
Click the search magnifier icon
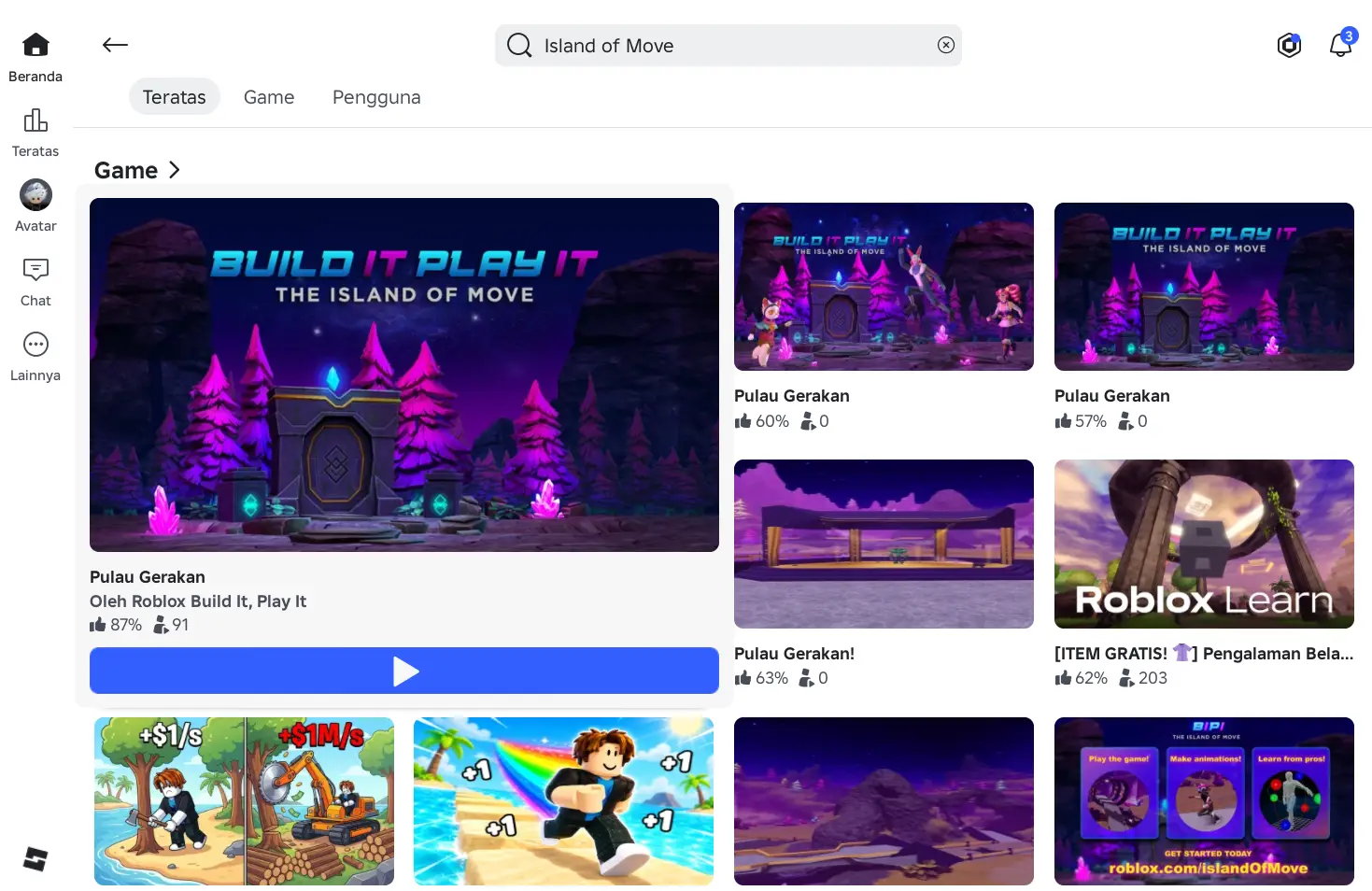pyautogui.click(x=519, y=45)
